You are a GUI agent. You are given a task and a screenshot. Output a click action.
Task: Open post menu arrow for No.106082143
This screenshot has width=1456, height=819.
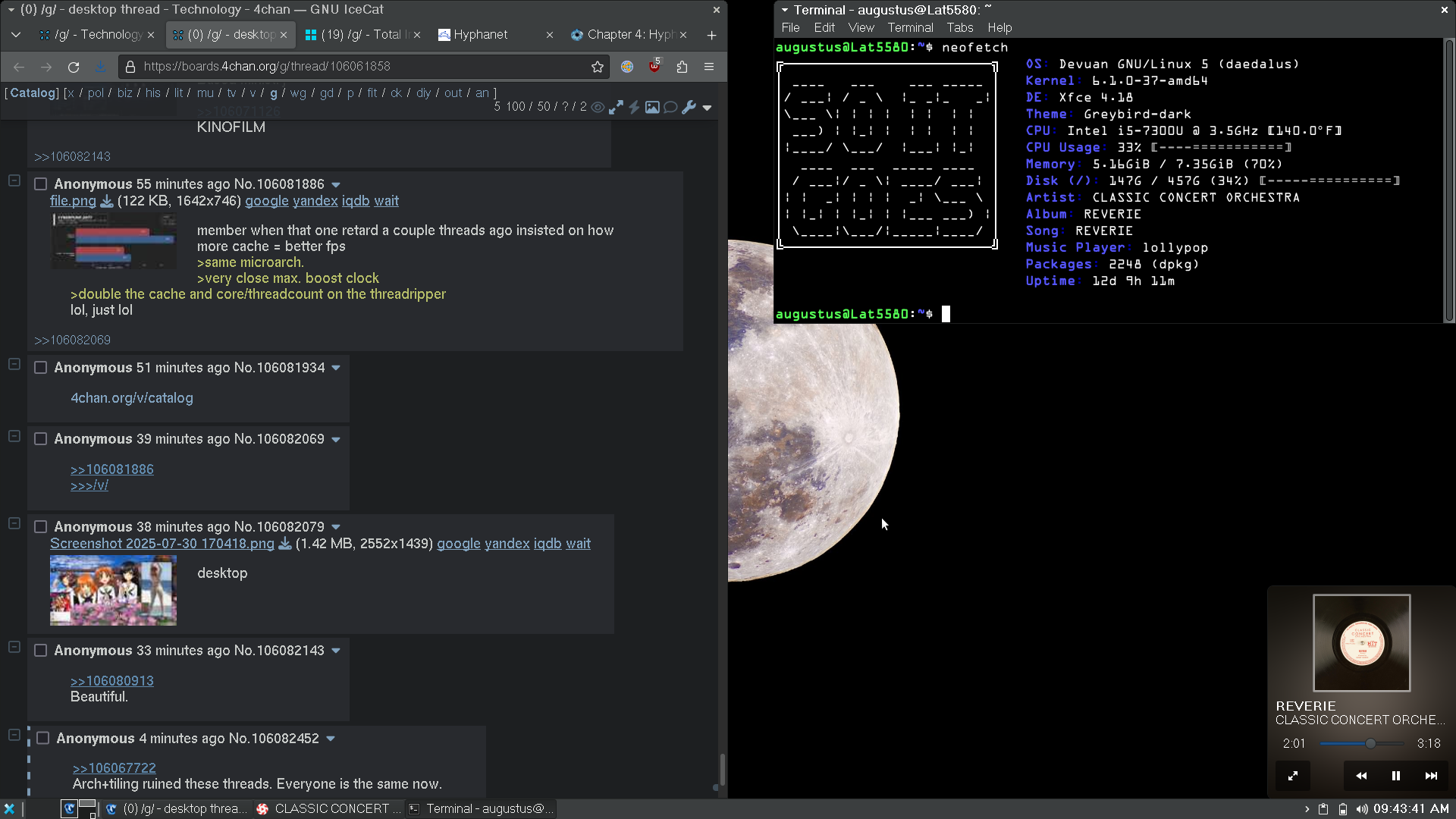tap(336, 651)
